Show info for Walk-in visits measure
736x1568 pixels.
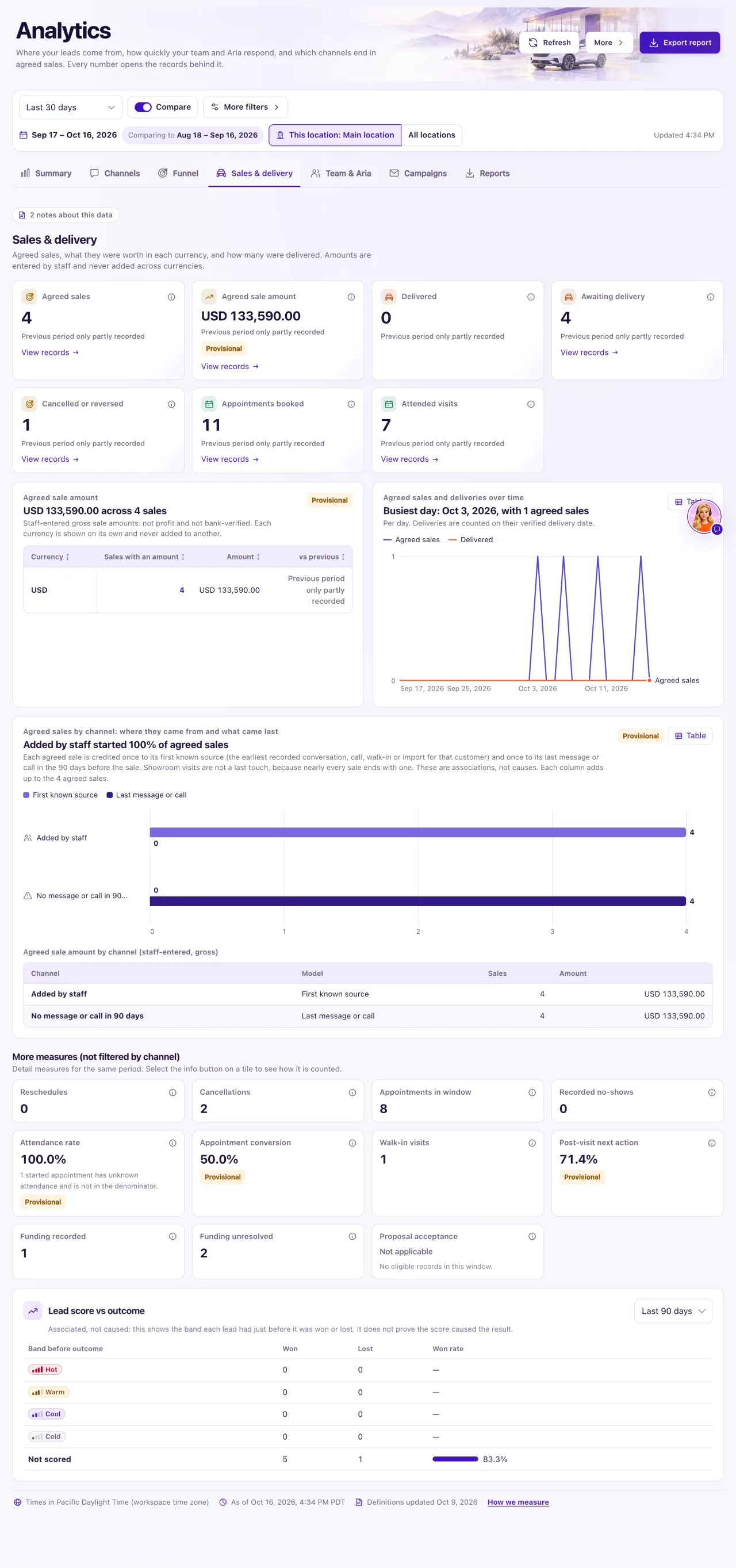point(531,1143)
